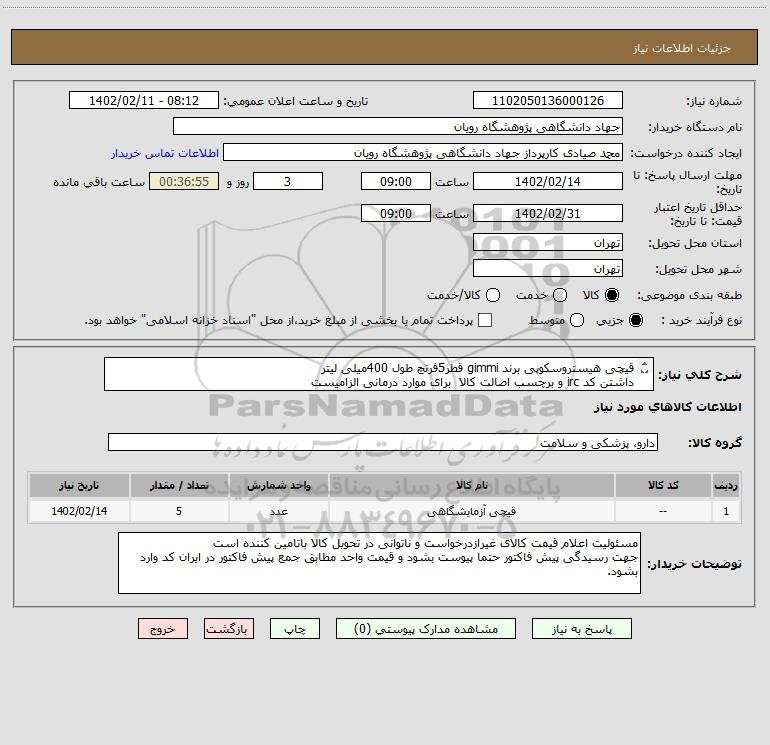
Task: Click the request creator name field
Action: click(423, 153)
